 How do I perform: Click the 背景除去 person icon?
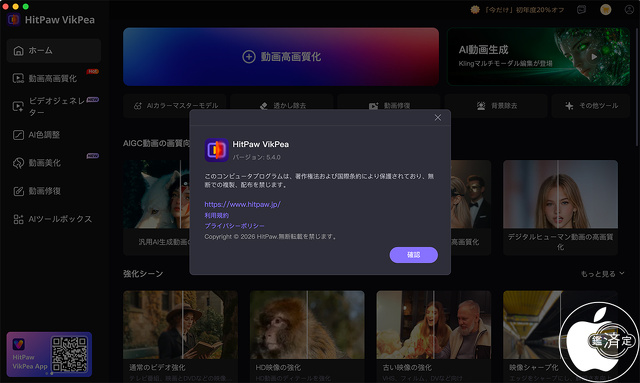[x=481, y=106]
